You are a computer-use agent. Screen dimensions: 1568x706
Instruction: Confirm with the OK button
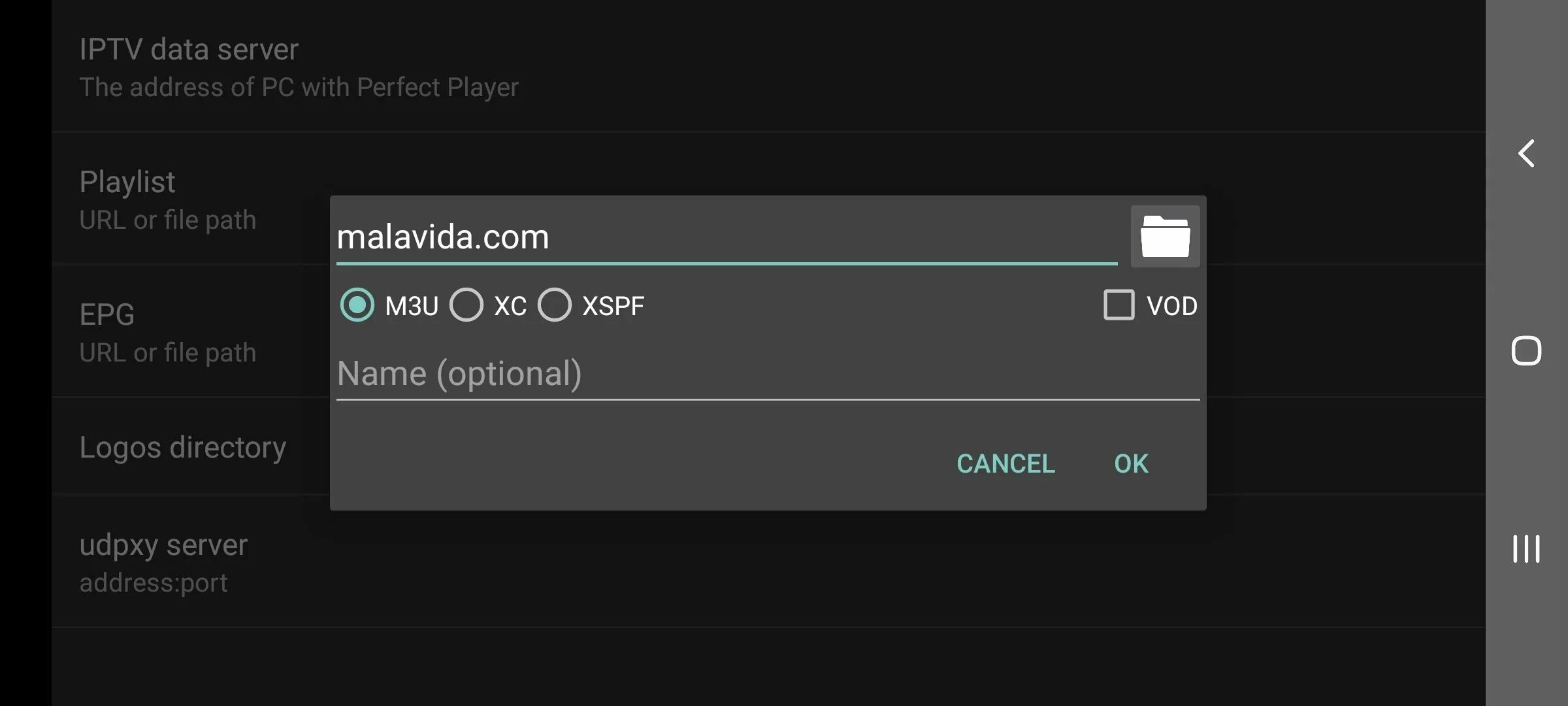tap(1131, 463)
